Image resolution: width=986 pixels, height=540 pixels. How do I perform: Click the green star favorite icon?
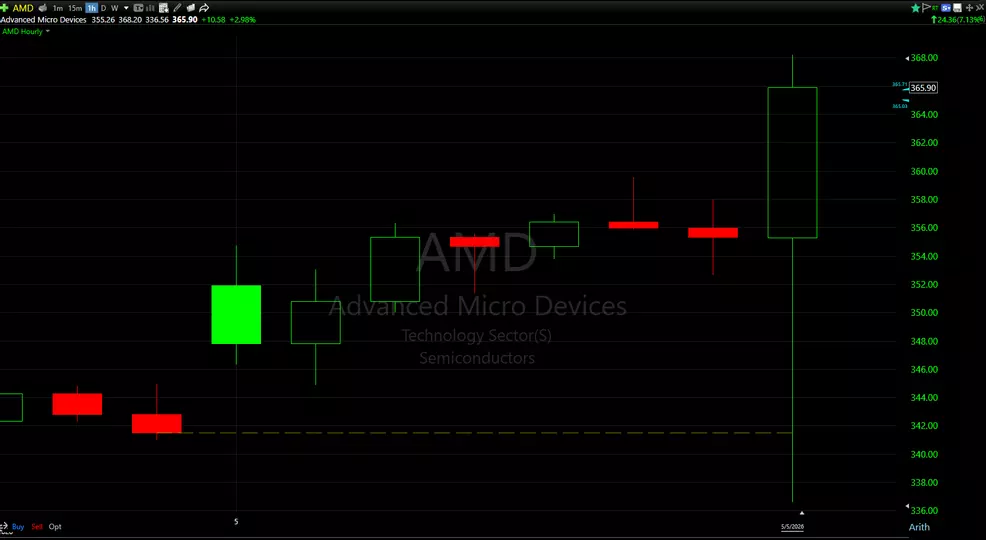(x=916, y=8)
